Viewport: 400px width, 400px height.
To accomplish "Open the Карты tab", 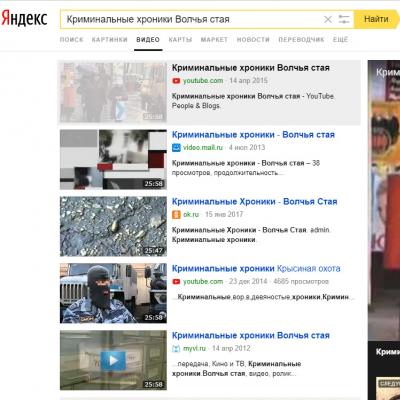I will [180, 40].
